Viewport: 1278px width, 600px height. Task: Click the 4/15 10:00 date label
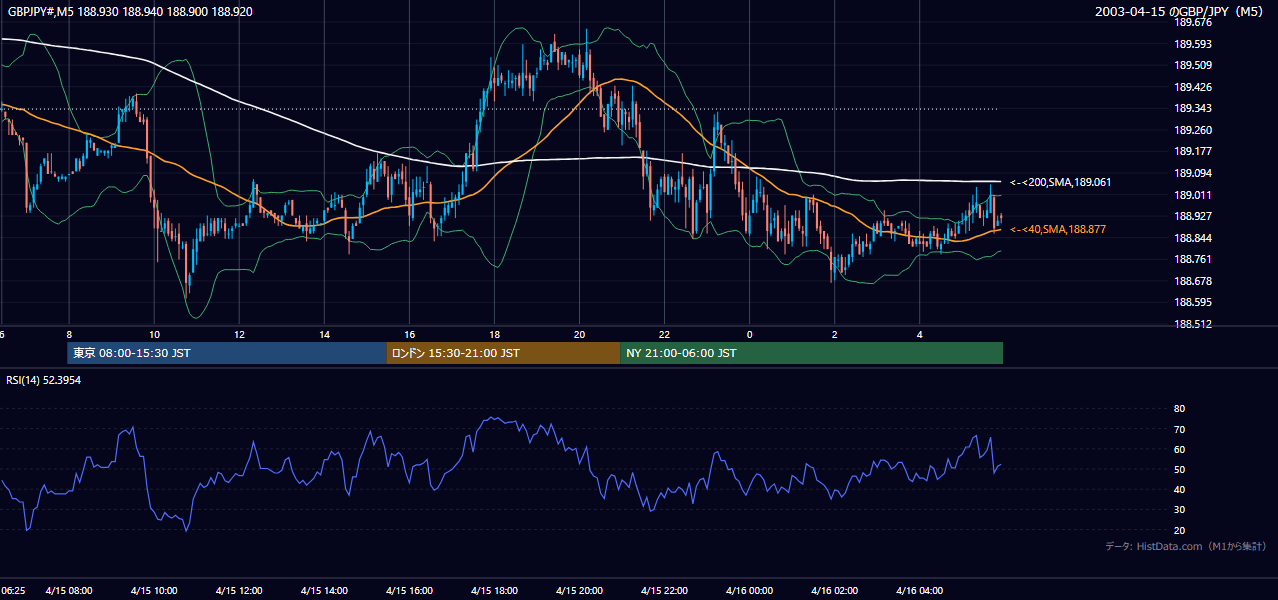tap(153, 591)
